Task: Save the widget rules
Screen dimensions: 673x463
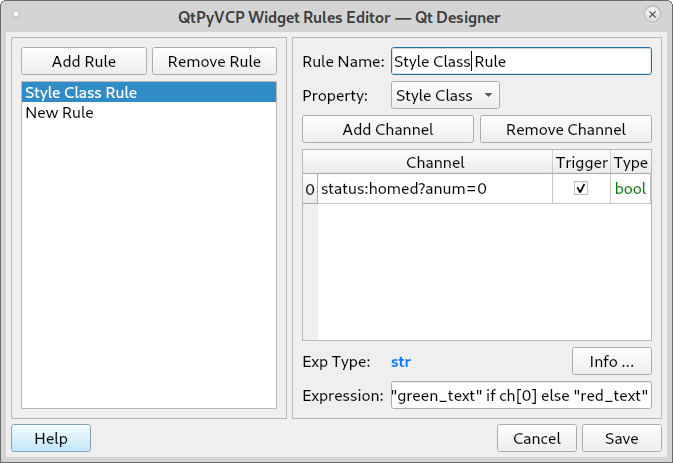Action: [621, 438]
